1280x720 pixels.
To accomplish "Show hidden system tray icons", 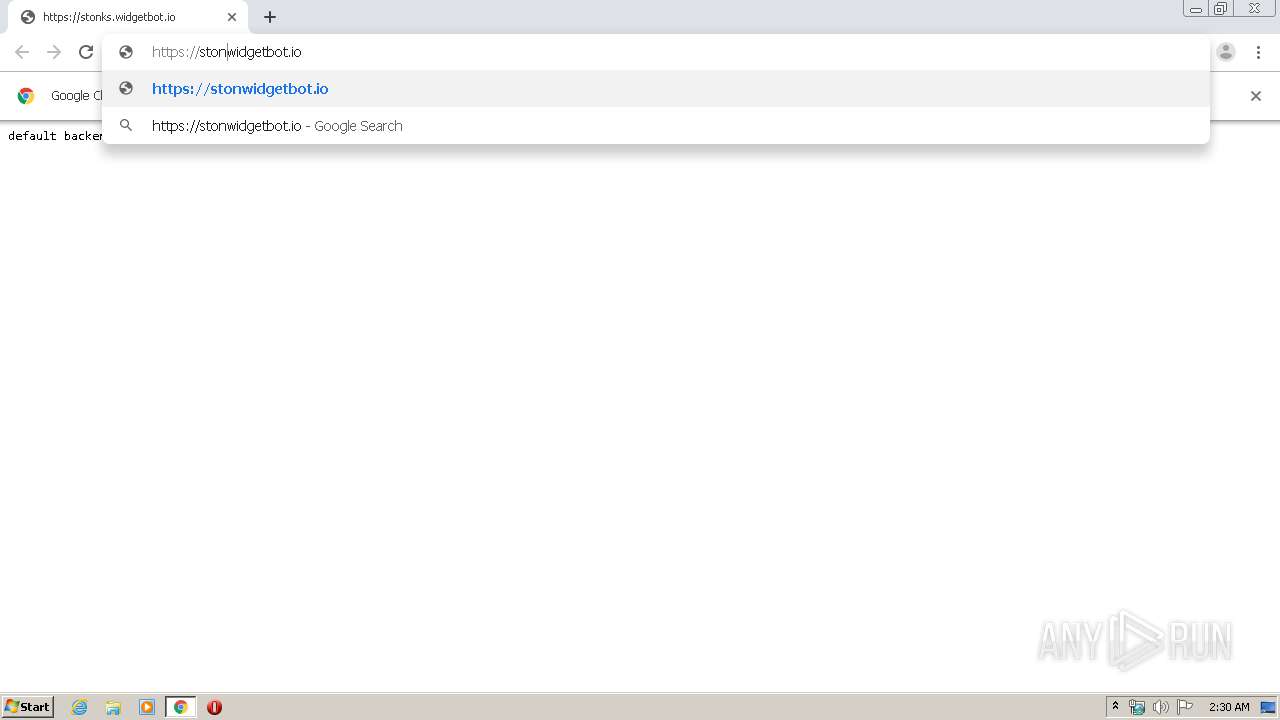I will click(x=1116, y=707).
